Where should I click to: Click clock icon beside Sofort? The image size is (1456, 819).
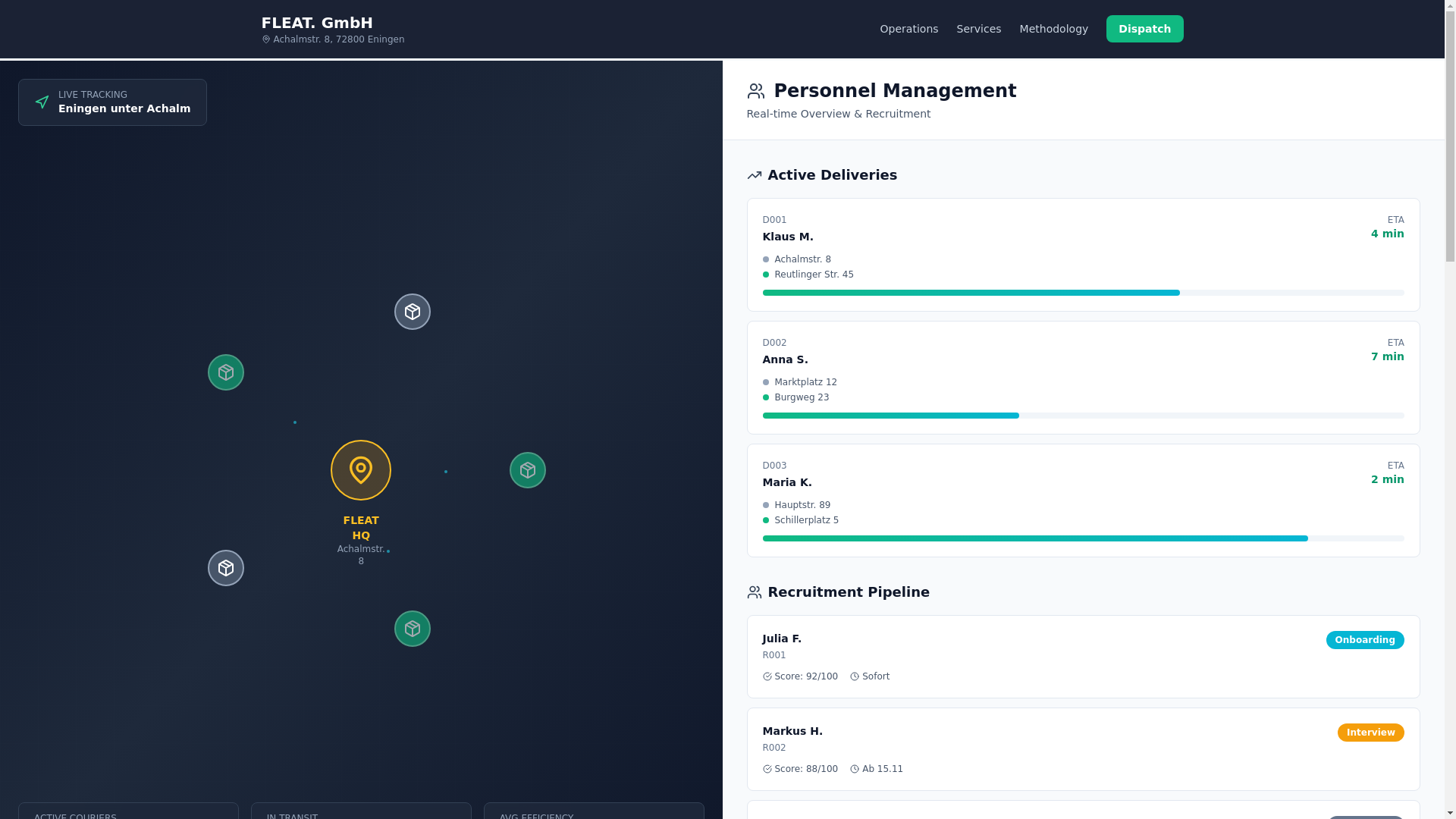point(855,676)
